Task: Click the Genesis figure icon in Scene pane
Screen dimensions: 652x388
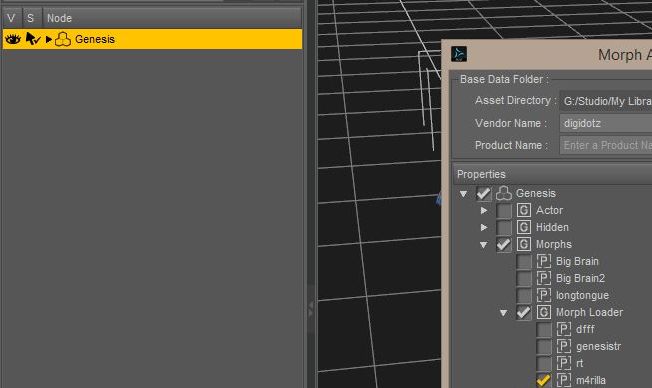Action: tap(63, 39)
